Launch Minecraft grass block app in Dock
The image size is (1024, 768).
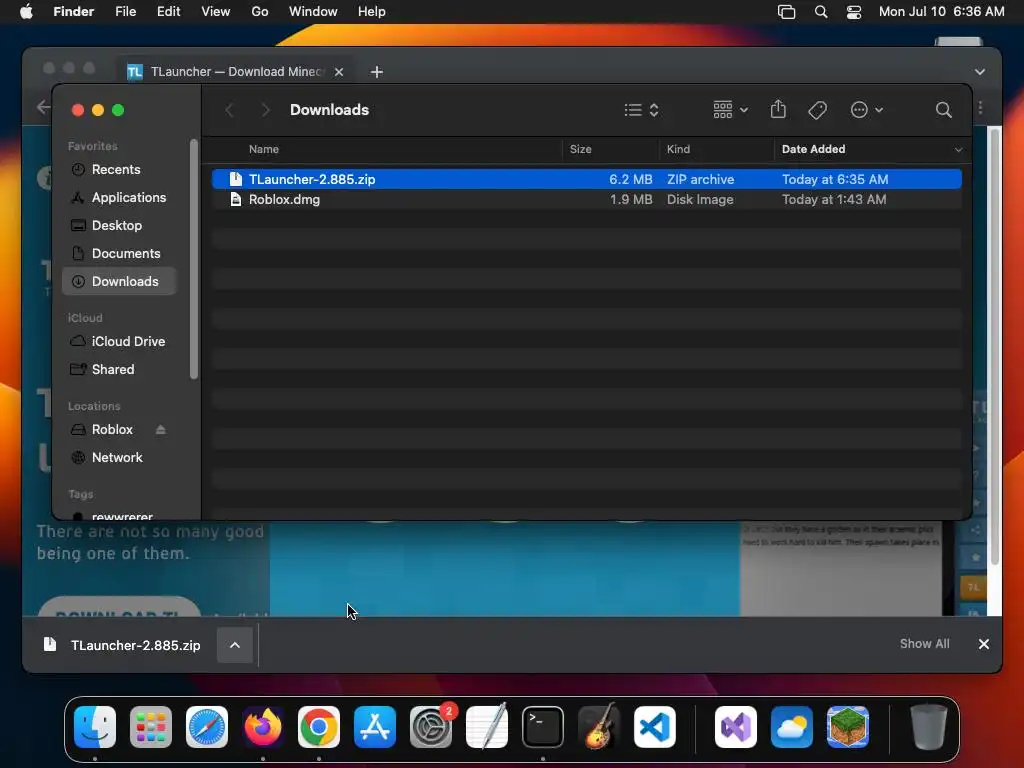(848, 727)
